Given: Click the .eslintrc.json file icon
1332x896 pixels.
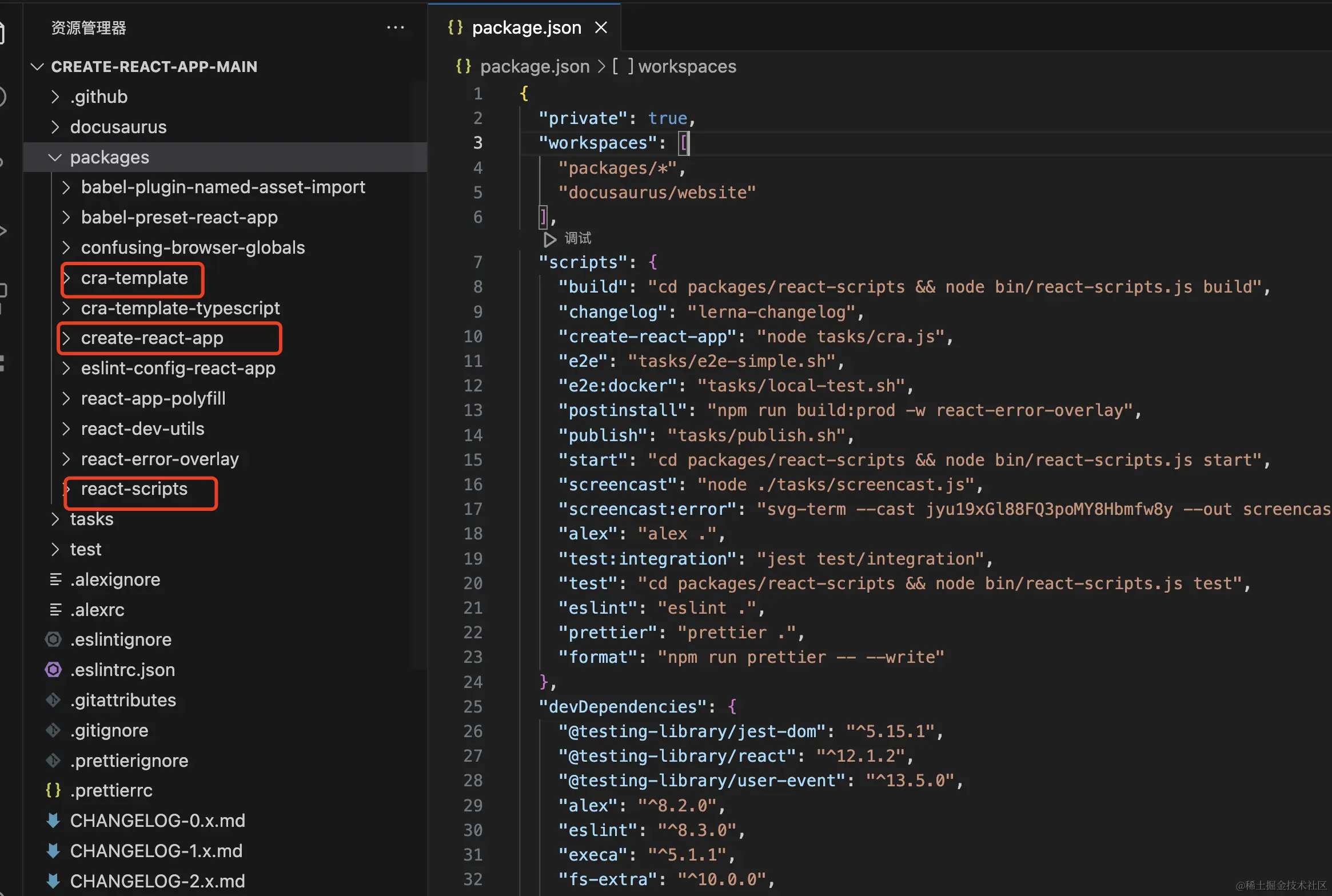Looking at the screenshot, I should 53,670.
